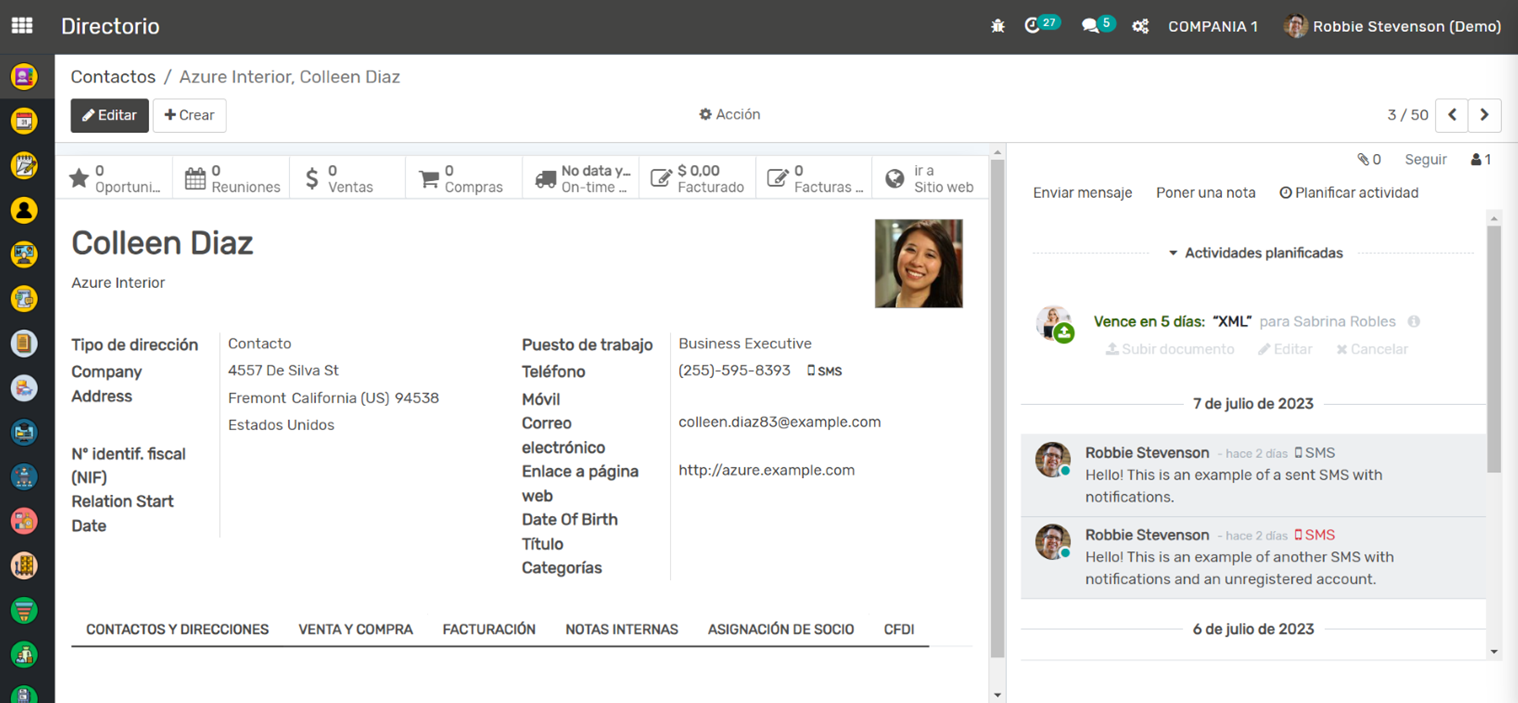Open activities clock icon with 27 badge

[x=1033, y=26]
